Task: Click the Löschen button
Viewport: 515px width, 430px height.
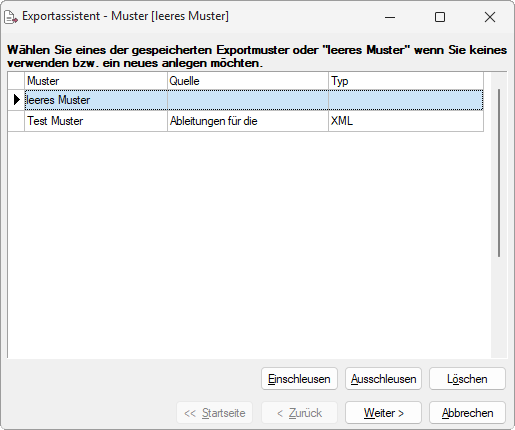Action: tap(467, 379)
